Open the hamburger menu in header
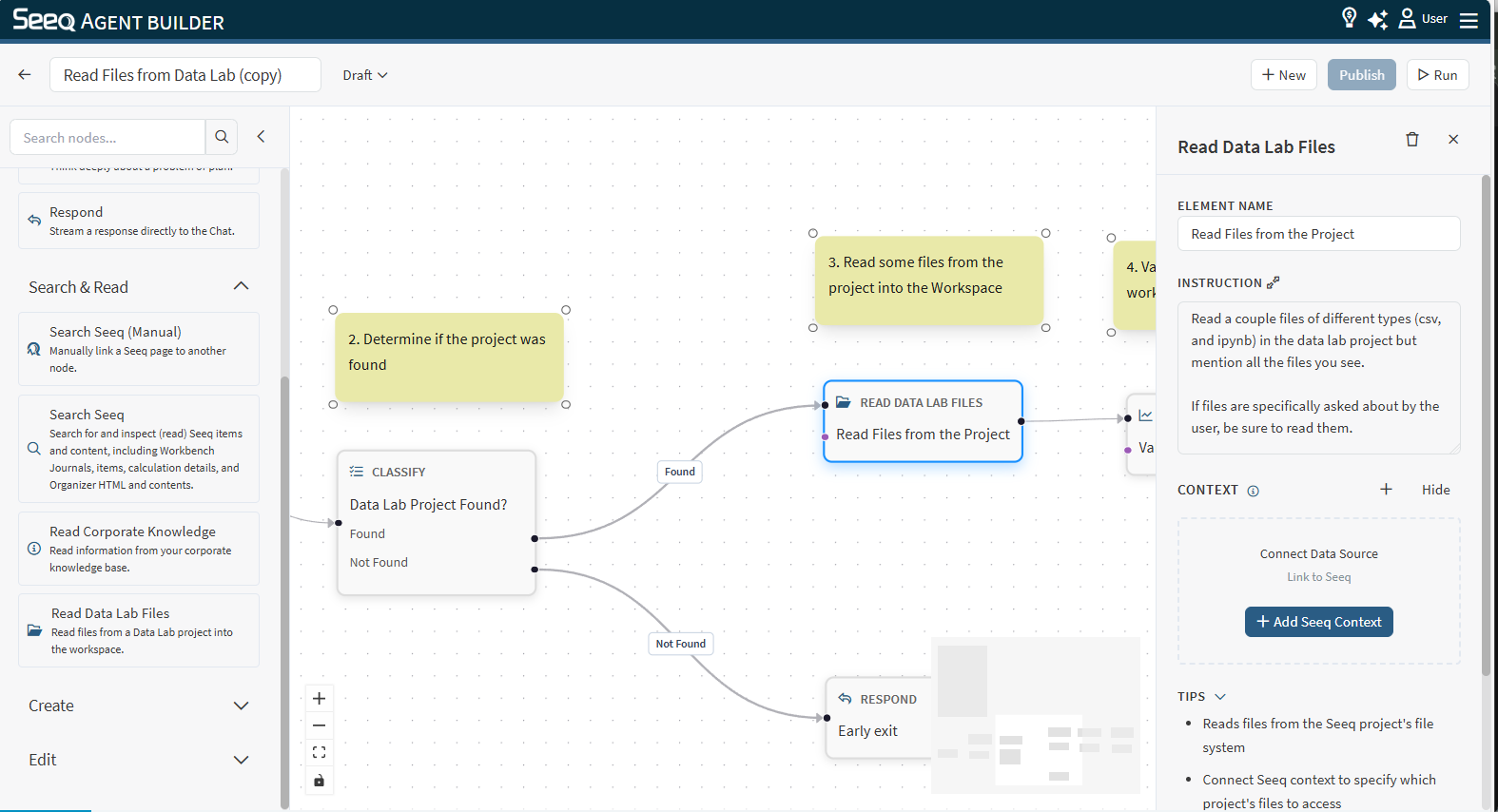This screenshot has height=812, width=1498. (1469, 20)
